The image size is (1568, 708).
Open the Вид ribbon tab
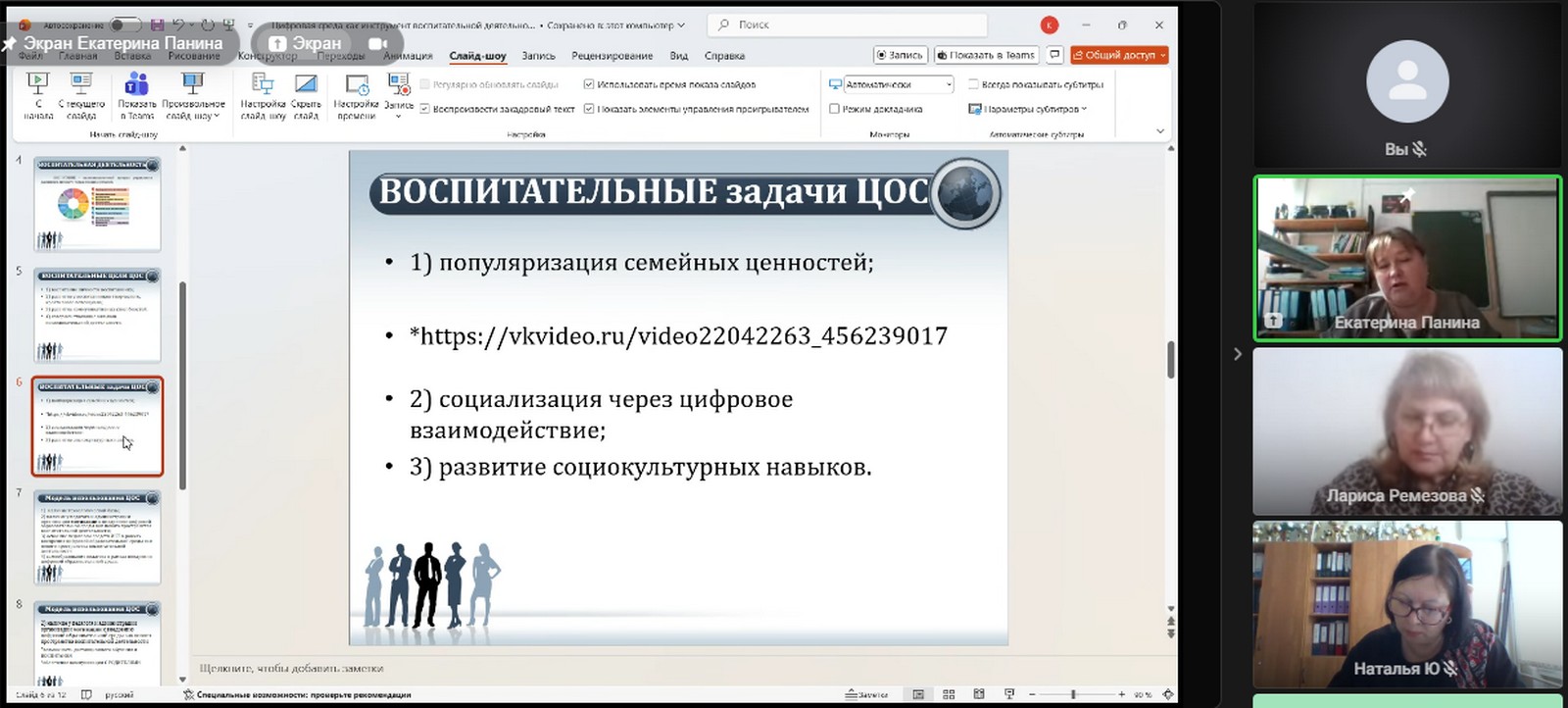[678, 56]
